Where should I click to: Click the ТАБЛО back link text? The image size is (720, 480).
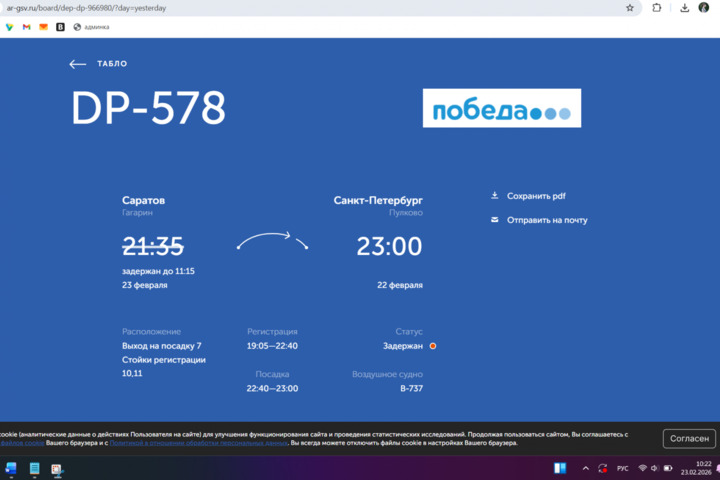click(x=112, y=64)
